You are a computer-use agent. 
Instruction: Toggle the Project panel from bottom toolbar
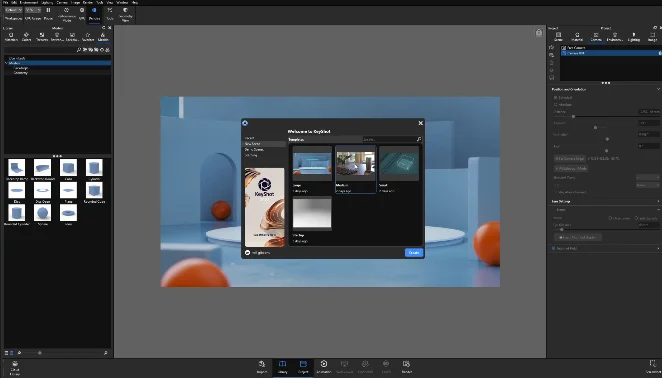[x=303, y=367]
